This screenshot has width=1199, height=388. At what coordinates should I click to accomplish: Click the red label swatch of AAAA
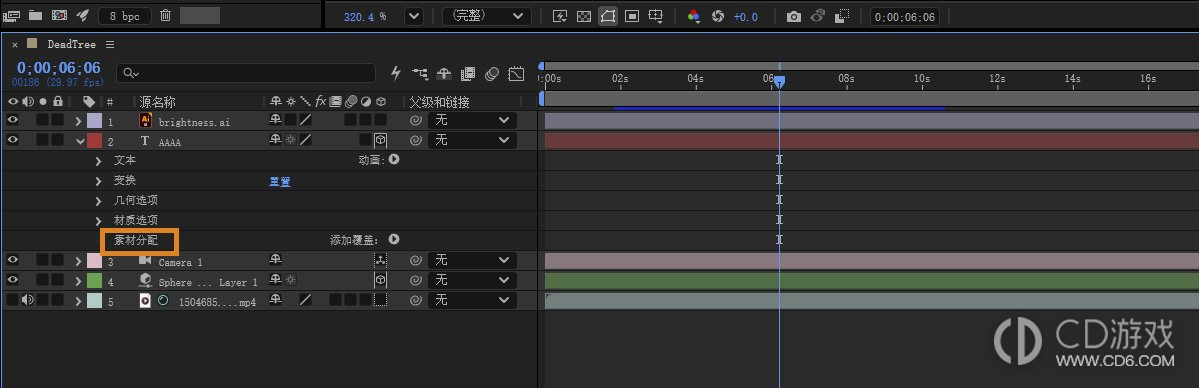coord(94,141)
